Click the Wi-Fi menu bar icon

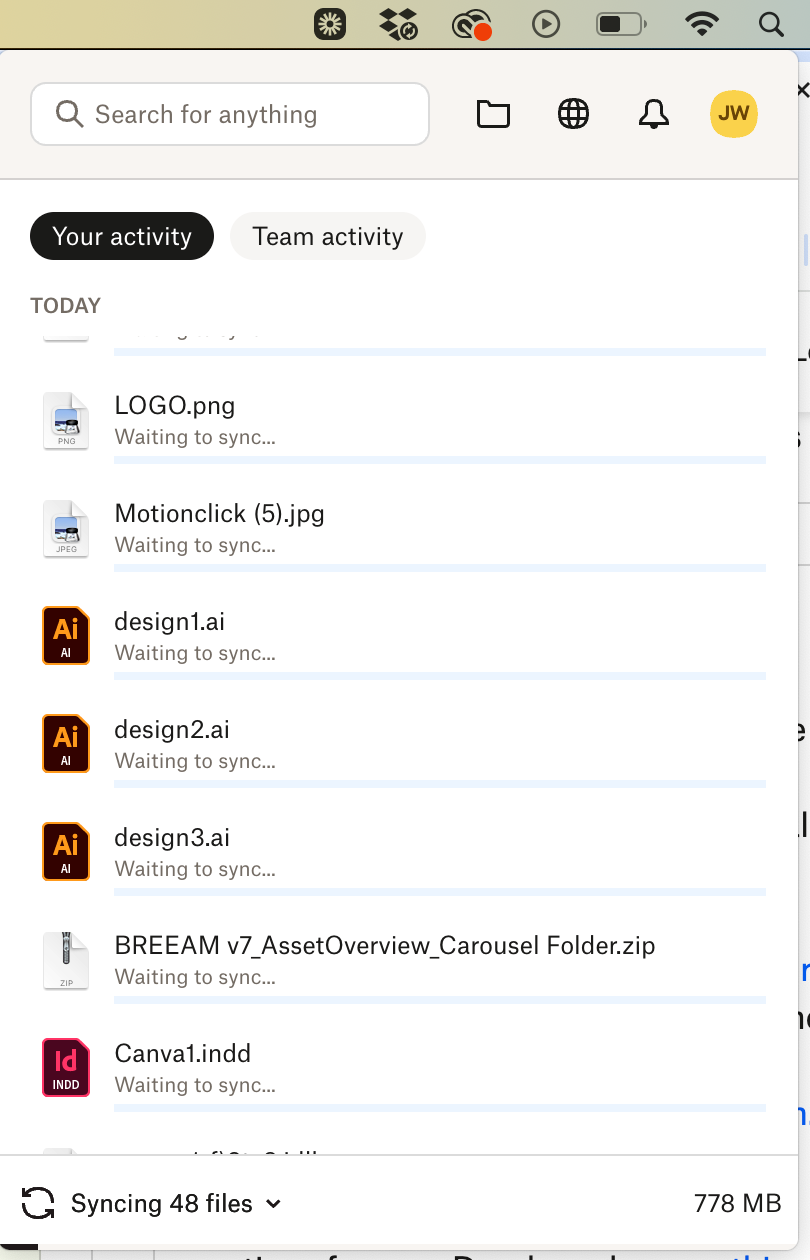pos(702,24)
